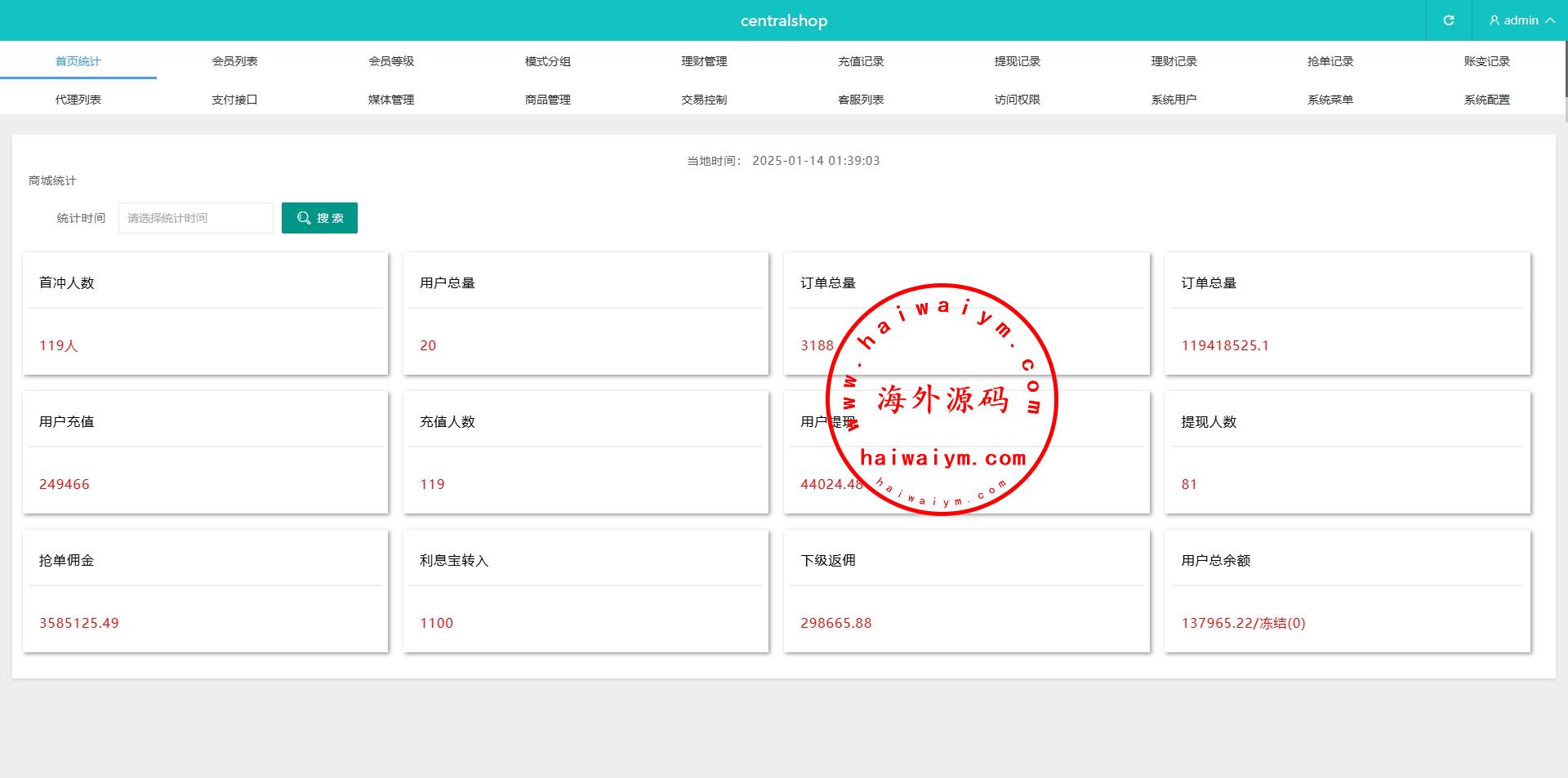
Task: View the 提现记录 tab
Action: coord(1017,61)
